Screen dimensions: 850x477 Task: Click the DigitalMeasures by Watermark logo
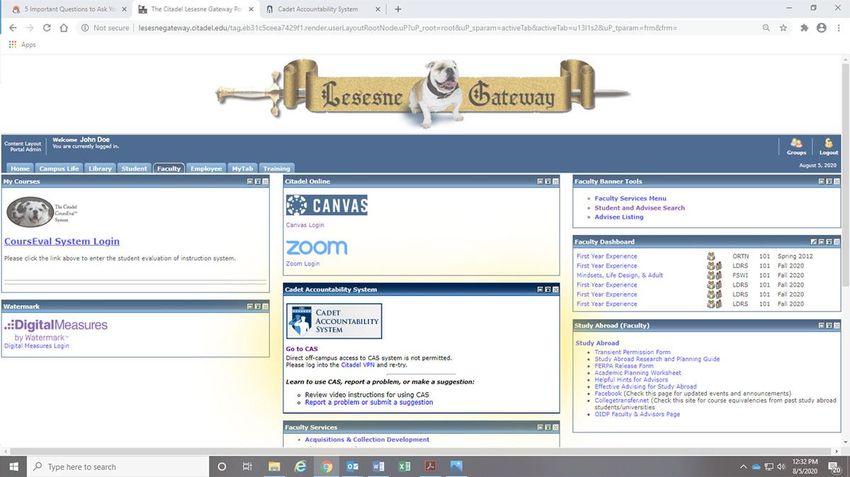[56, 330]
